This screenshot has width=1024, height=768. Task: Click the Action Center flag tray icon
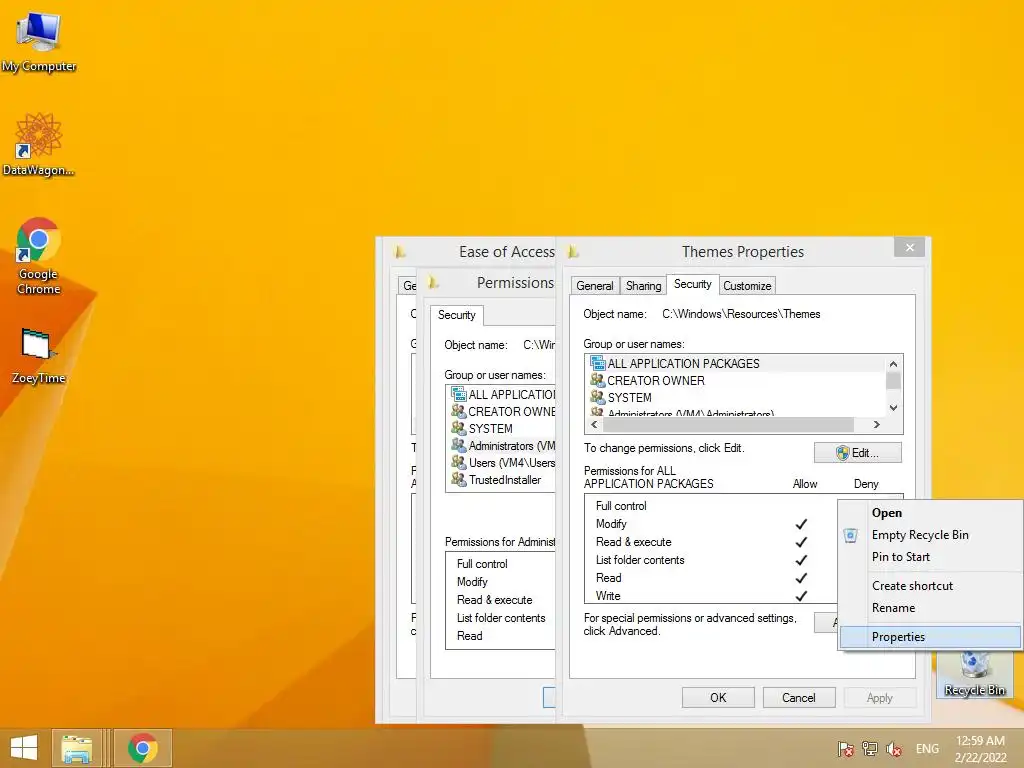(845, 749)
